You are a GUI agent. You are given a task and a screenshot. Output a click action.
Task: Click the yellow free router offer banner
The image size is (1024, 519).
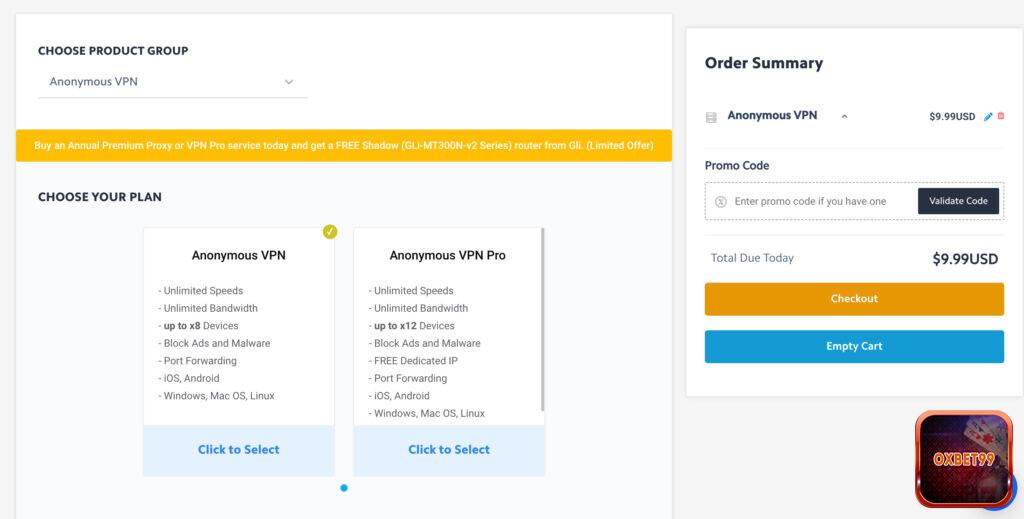point(344,145)
